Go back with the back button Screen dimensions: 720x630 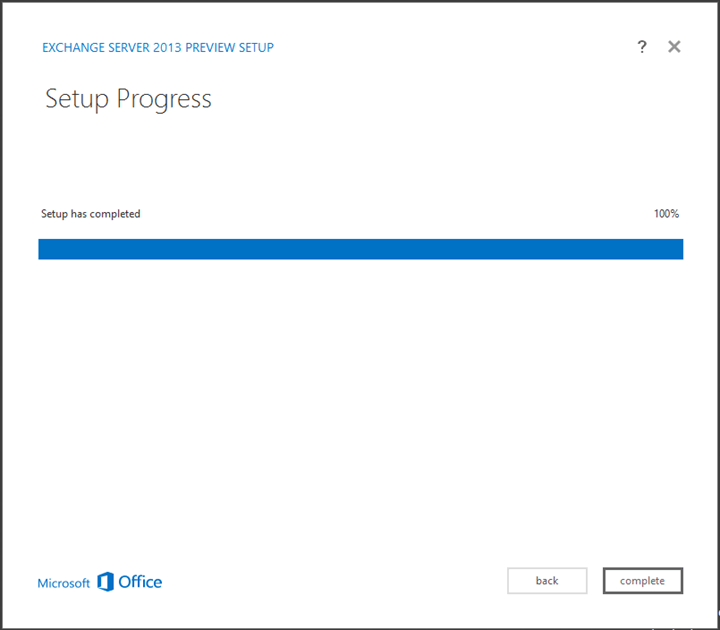(547, 581)
